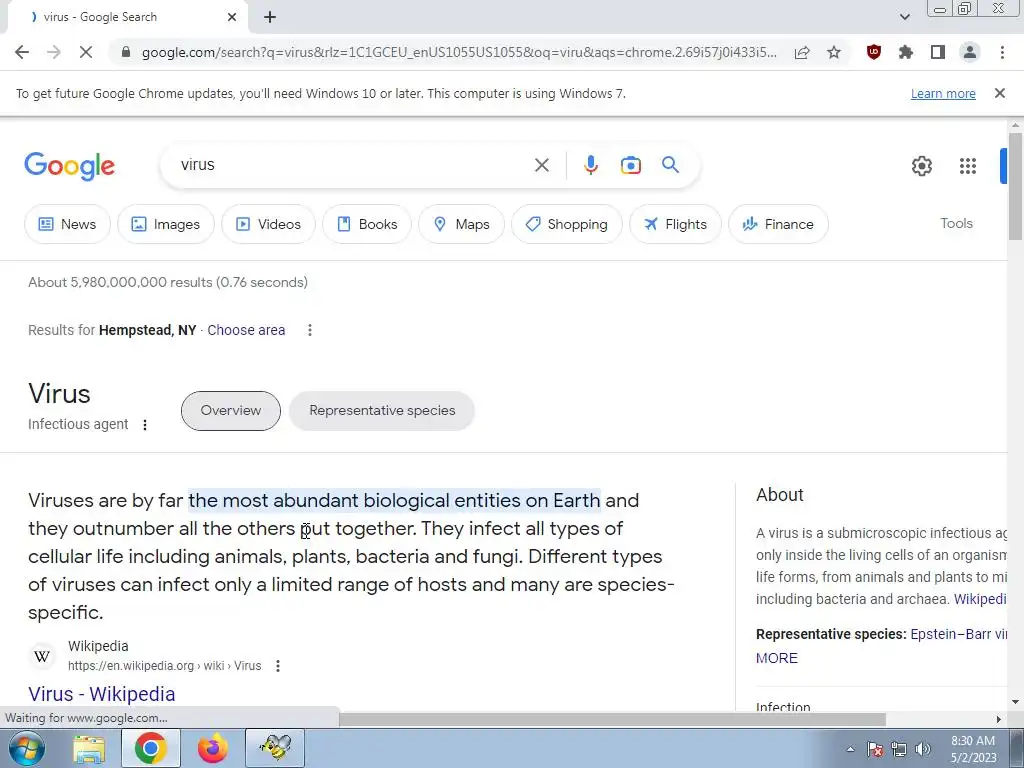Click MORE in the About panel
1024x768 pixels.
(x=776, y=658)
